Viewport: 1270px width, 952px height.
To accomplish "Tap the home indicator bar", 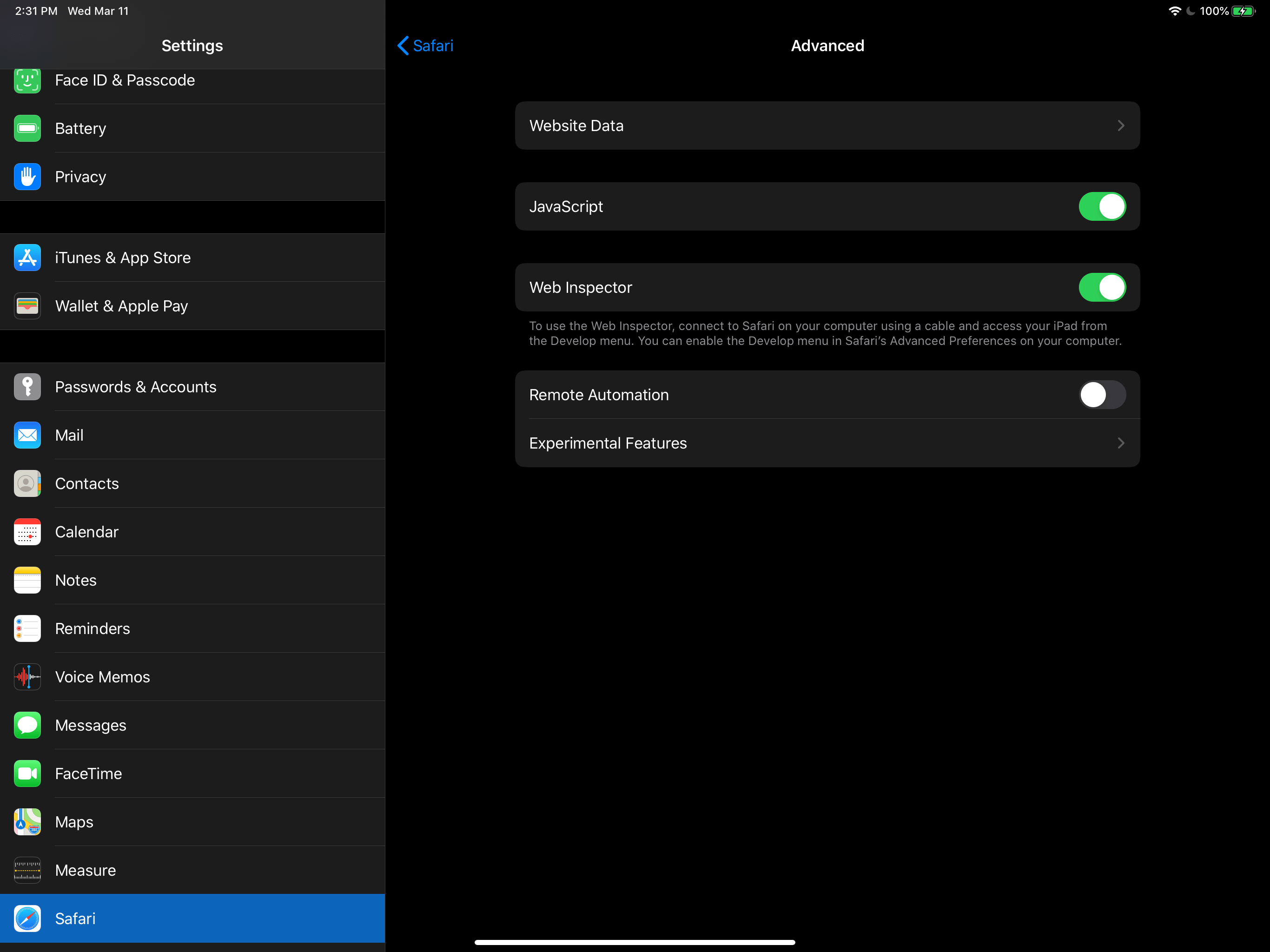I will 635,942.
